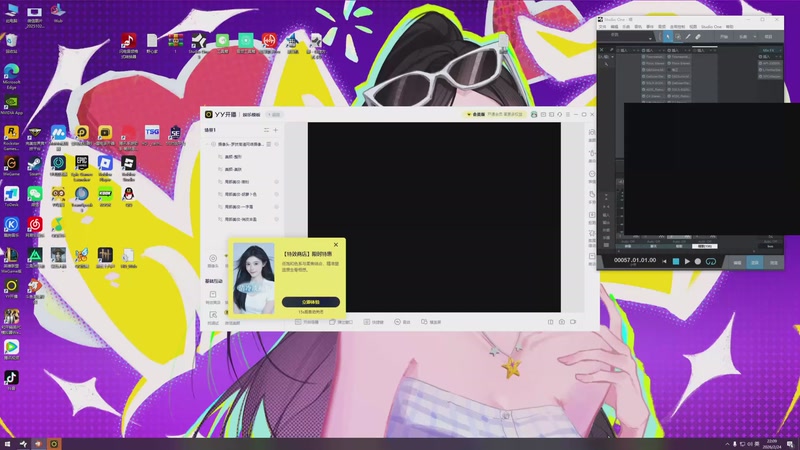Open the girl portrait thumbnail in popup

tap(254, 279)
